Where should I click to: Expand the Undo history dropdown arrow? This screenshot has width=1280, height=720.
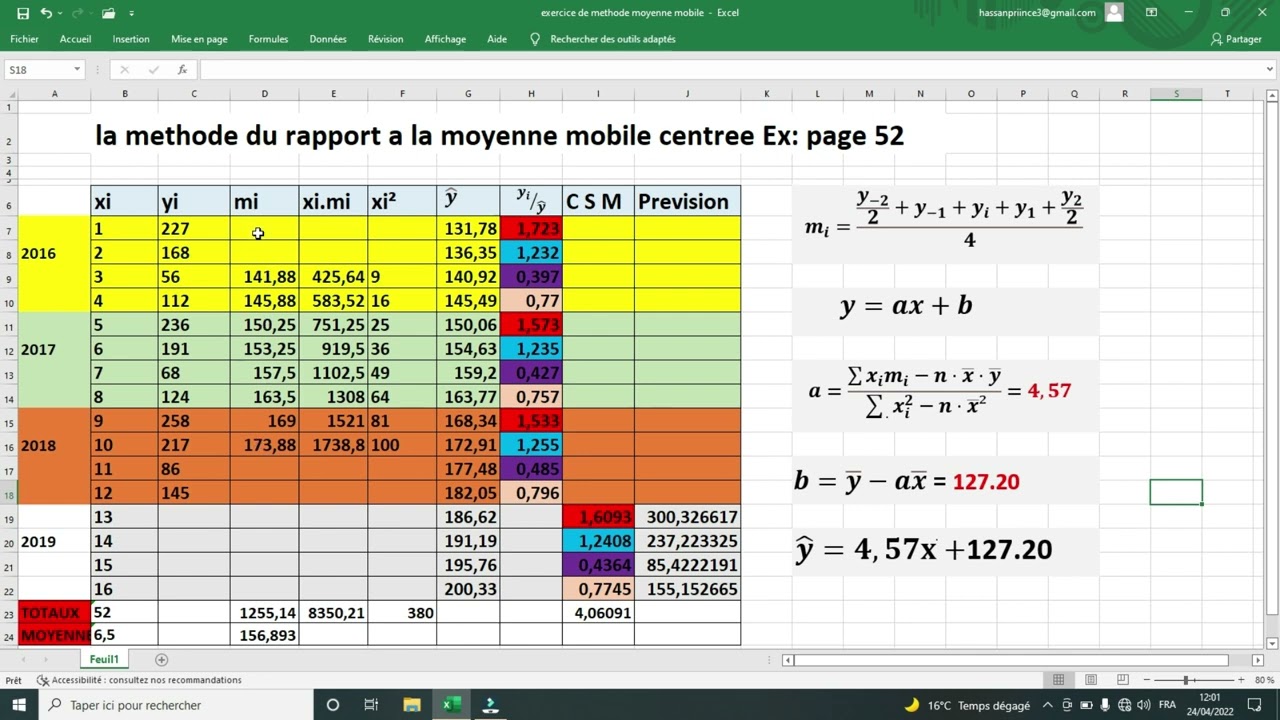pyautogui.click(x=60, y=14)
